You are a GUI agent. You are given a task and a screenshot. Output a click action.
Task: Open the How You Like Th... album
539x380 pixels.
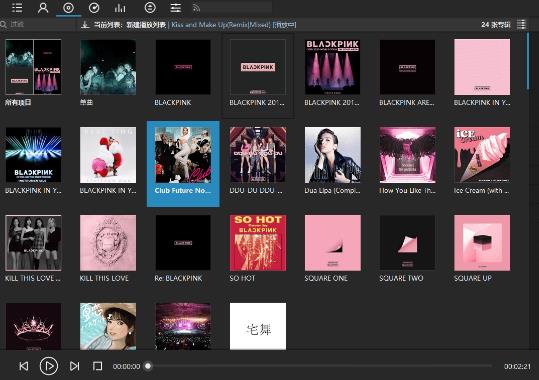pyautogui.click(x=407, y=155)
